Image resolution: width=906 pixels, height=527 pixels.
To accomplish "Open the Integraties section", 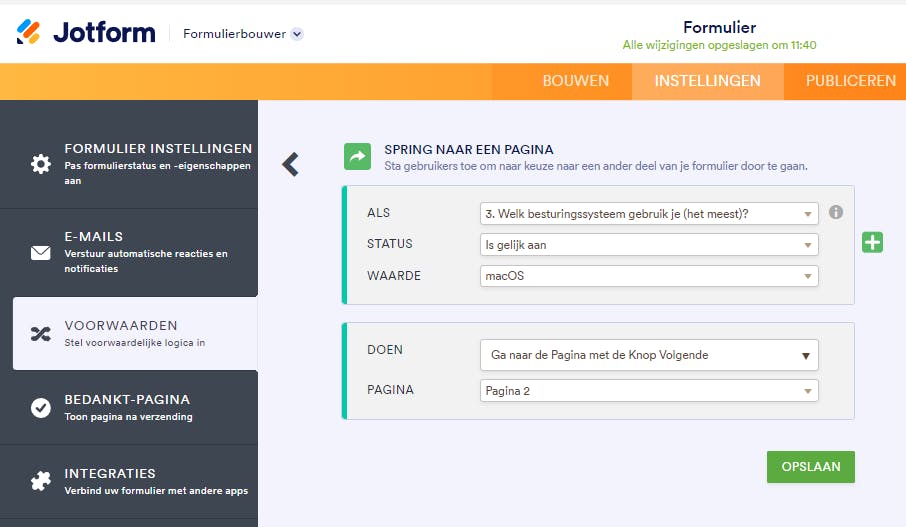I will point(129,481).
